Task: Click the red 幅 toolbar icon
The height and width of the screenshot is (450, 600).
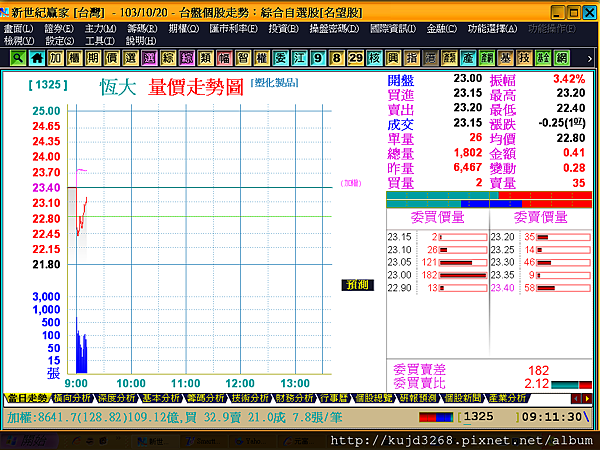Action: click(224, 58)
